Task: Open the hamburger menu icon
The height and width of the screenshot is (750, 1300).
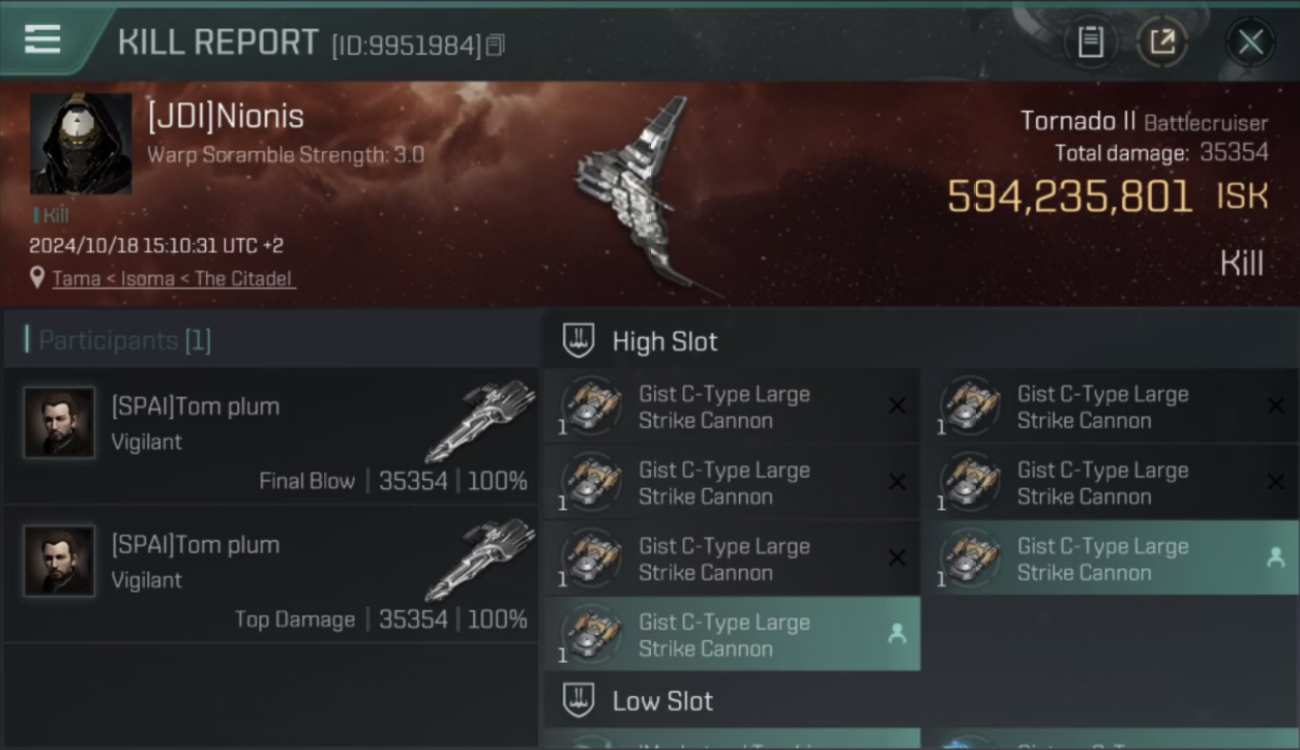Action: 42,40
